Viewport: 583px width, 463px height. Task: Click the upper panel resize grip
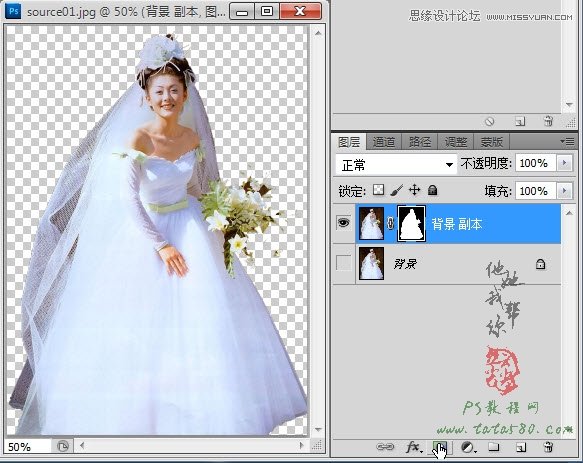point(571,122)
